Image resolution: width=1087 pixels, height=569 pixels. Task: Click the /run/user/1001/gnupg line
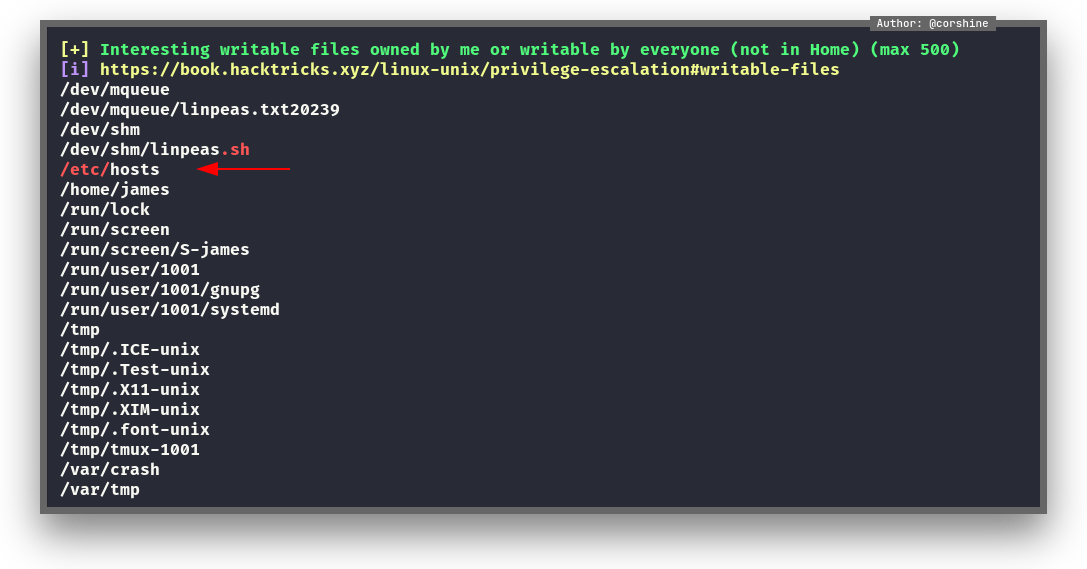pyautogui.click(x=160, y=290)
